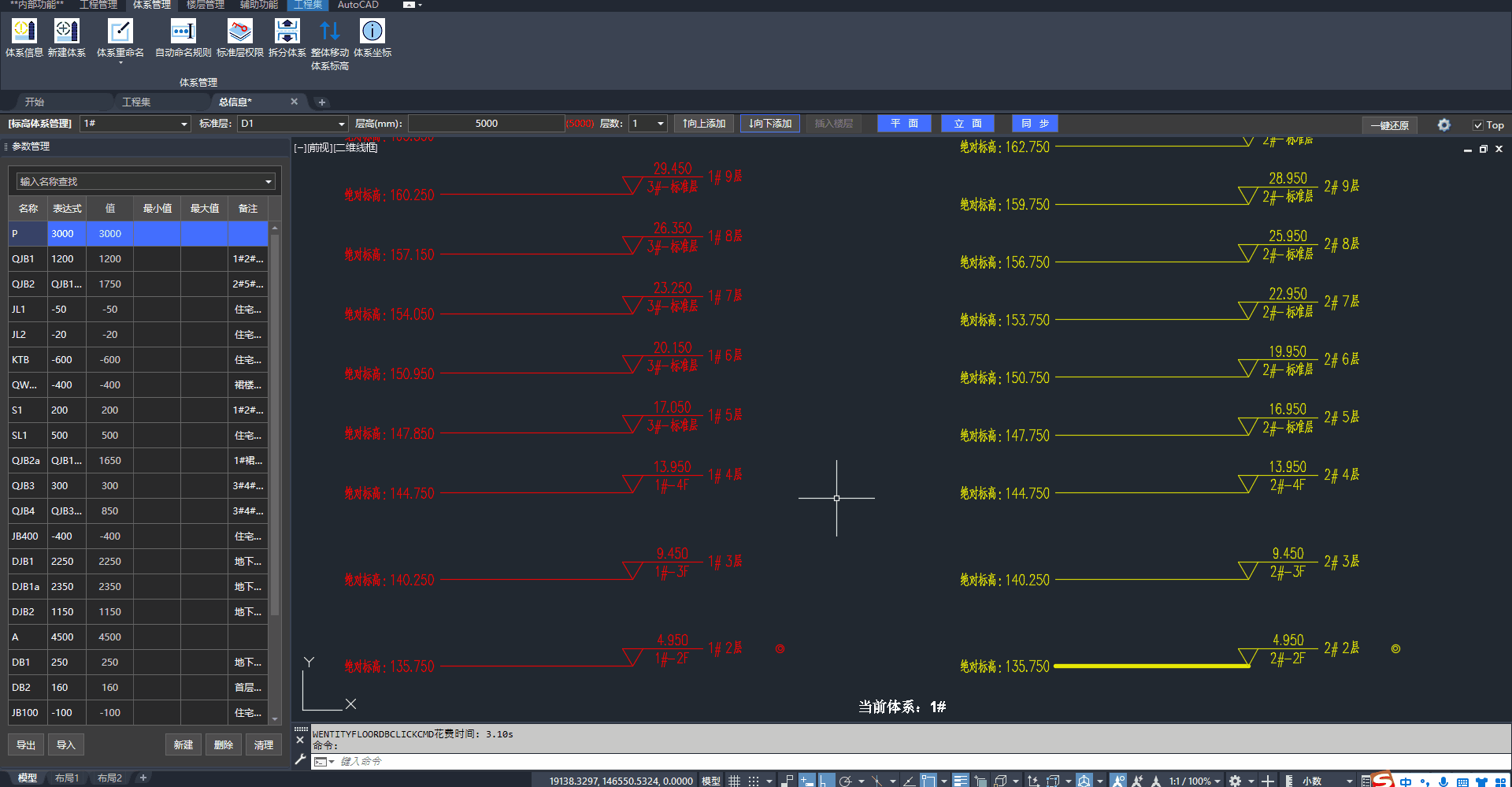Click the 向上添加 button
1512x787 pixels.
704,124
